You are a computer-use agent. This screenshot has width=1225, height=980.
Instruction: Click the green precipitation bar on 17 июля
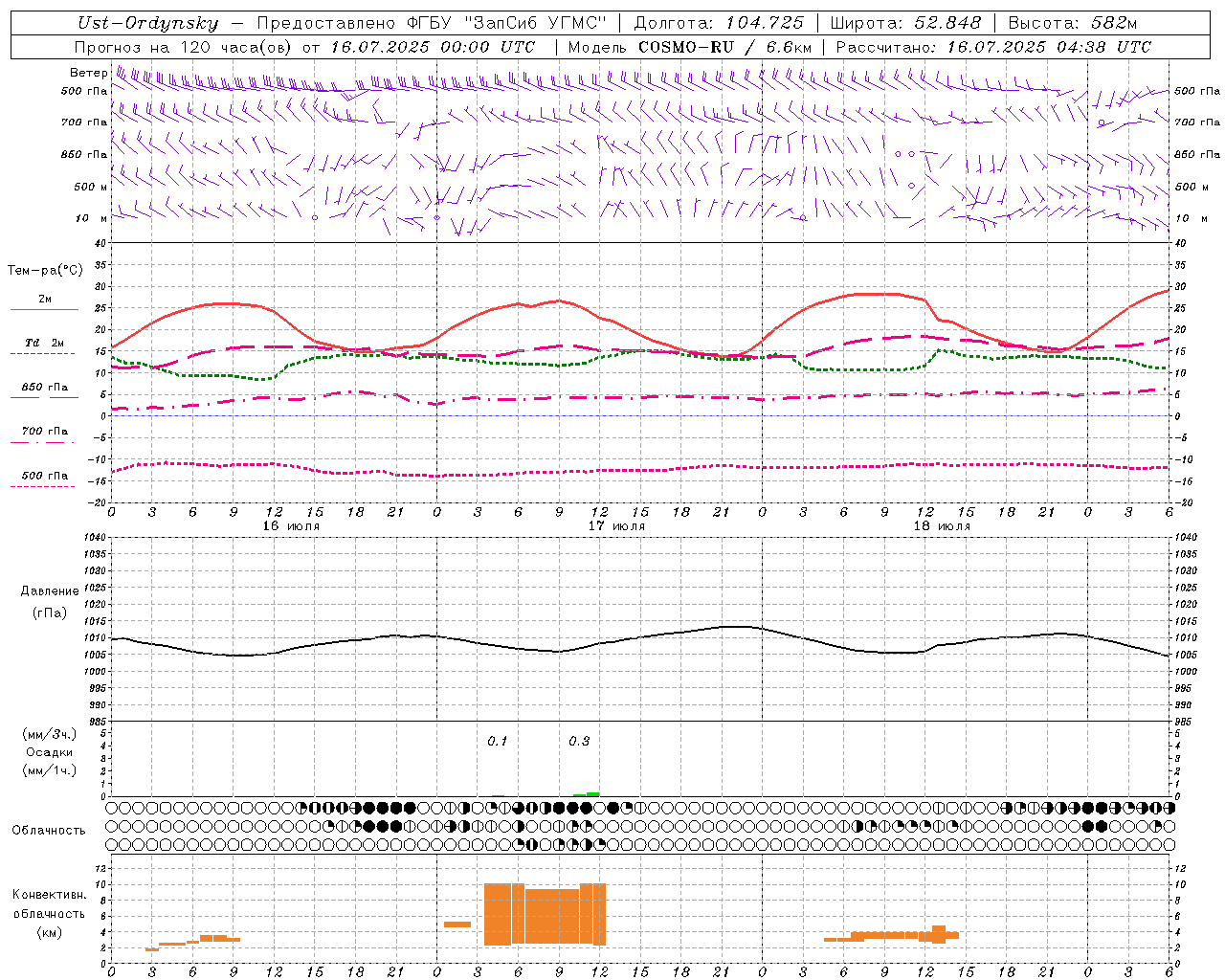[x=587, y=793]
